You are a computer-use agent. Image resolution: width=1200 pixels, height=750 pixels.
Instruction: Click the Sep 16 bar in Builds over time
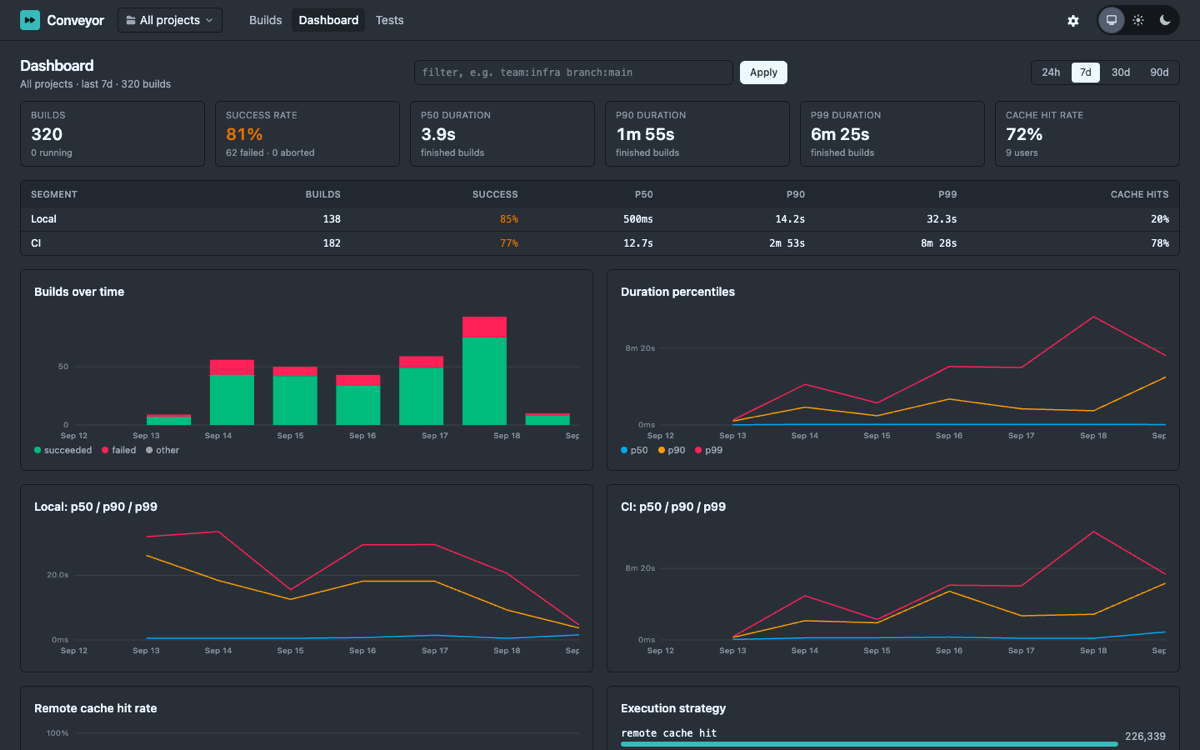[358, 400]
